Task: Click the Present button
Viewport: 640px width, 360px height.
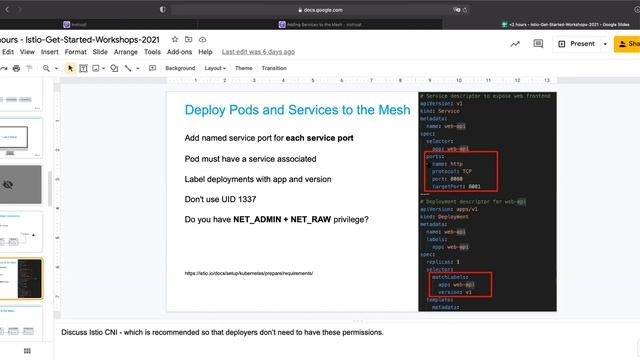Action: coord(577,44)
